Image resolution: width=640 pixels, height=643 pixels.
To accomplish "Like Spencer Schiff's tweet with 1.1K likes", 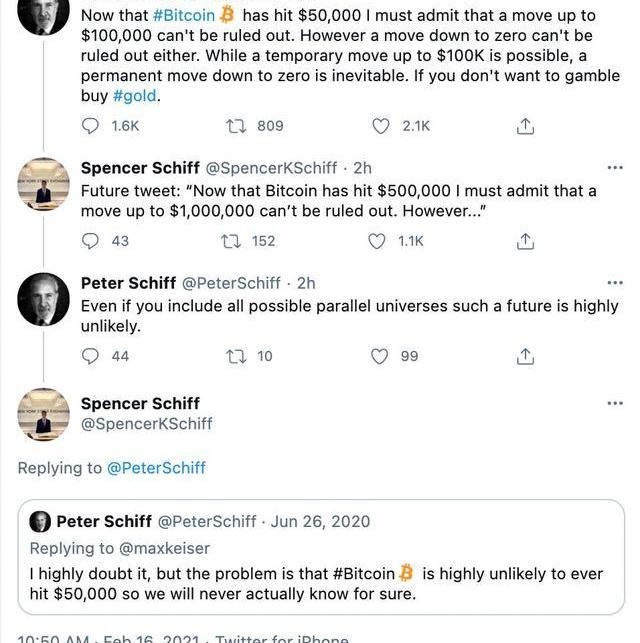I will pos(377,241).
